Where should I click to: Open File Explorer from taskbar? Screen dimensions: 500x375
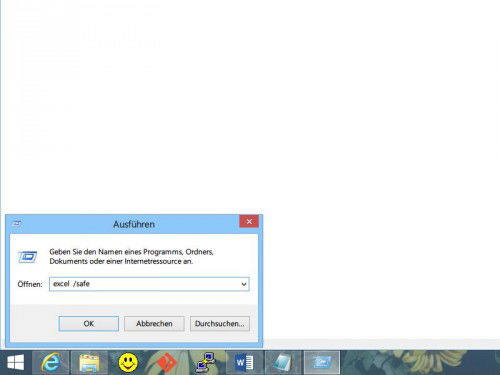tap(89, 362)
